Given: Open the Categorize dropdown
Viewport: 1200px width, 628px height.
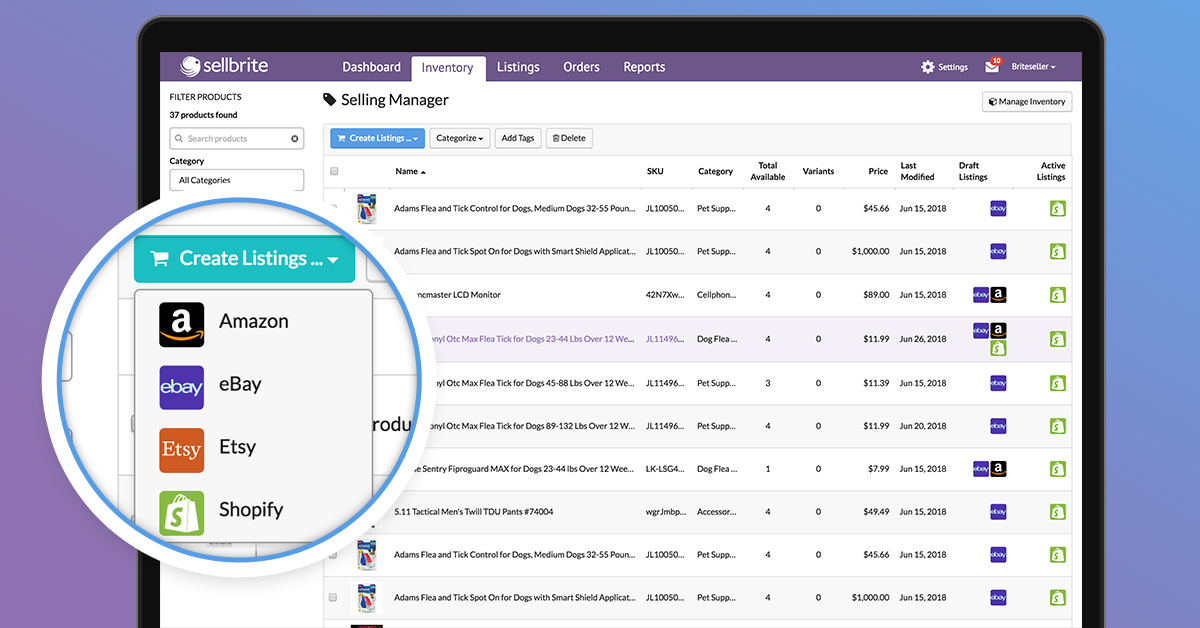Looking at the screenshot, I should pos(460,138).
